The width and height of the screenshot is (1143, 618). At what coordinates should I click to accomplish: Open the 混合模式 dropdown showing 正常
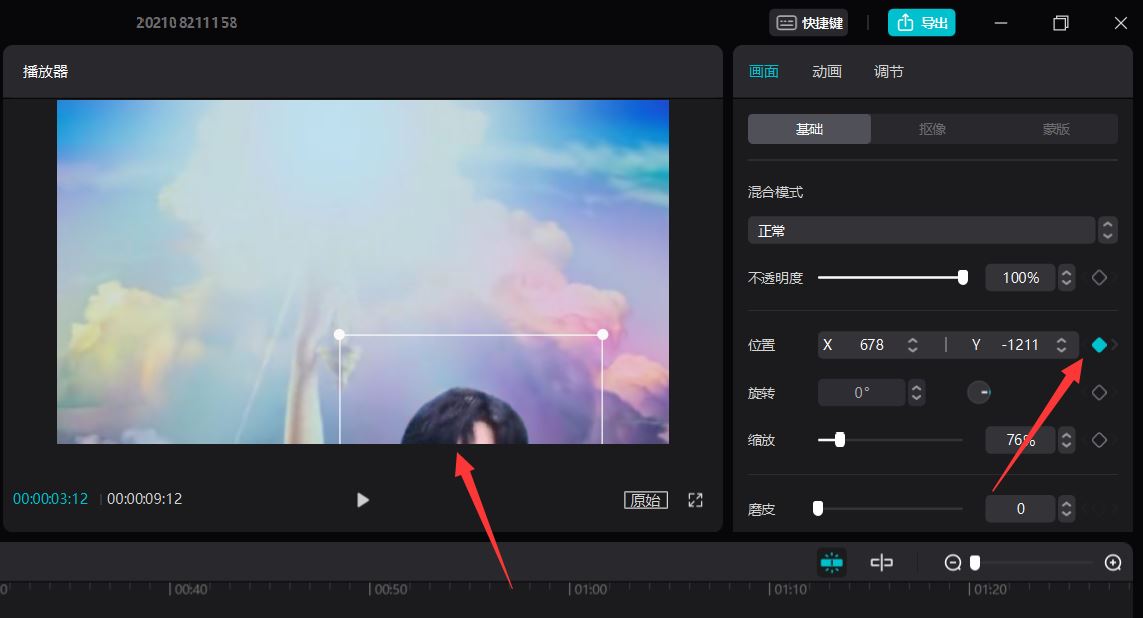921,230
